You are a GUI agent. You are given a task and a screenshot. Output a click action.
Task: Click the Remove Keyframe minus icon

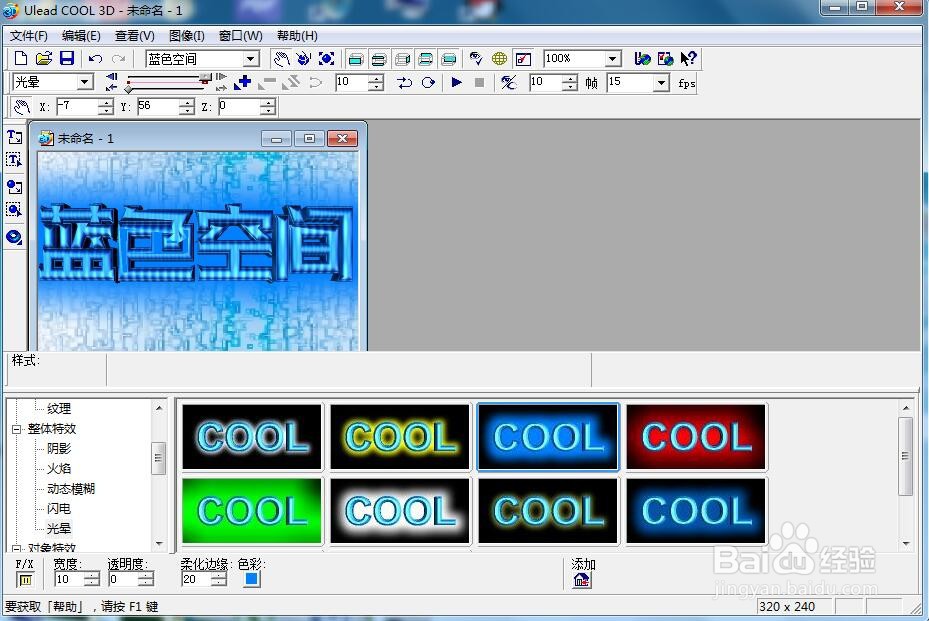click(267, 82)
